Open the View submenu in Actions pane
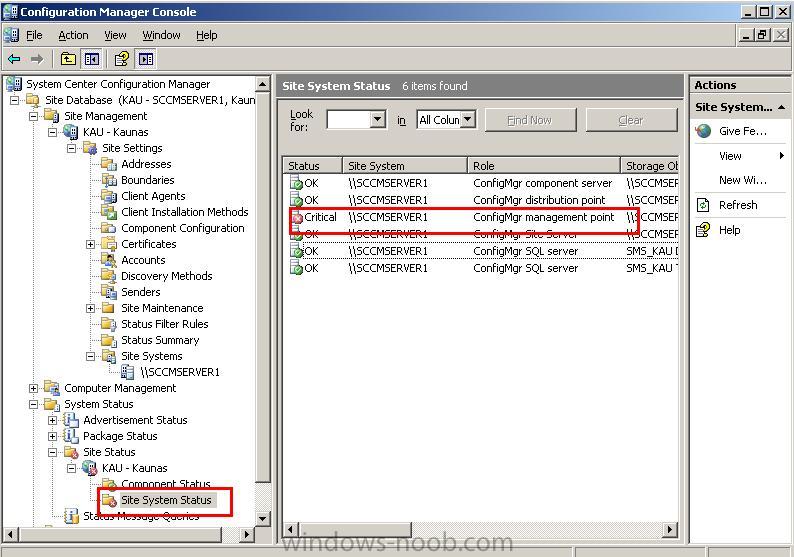The height and width of the screenshot is (557, 794). point(740,156)
